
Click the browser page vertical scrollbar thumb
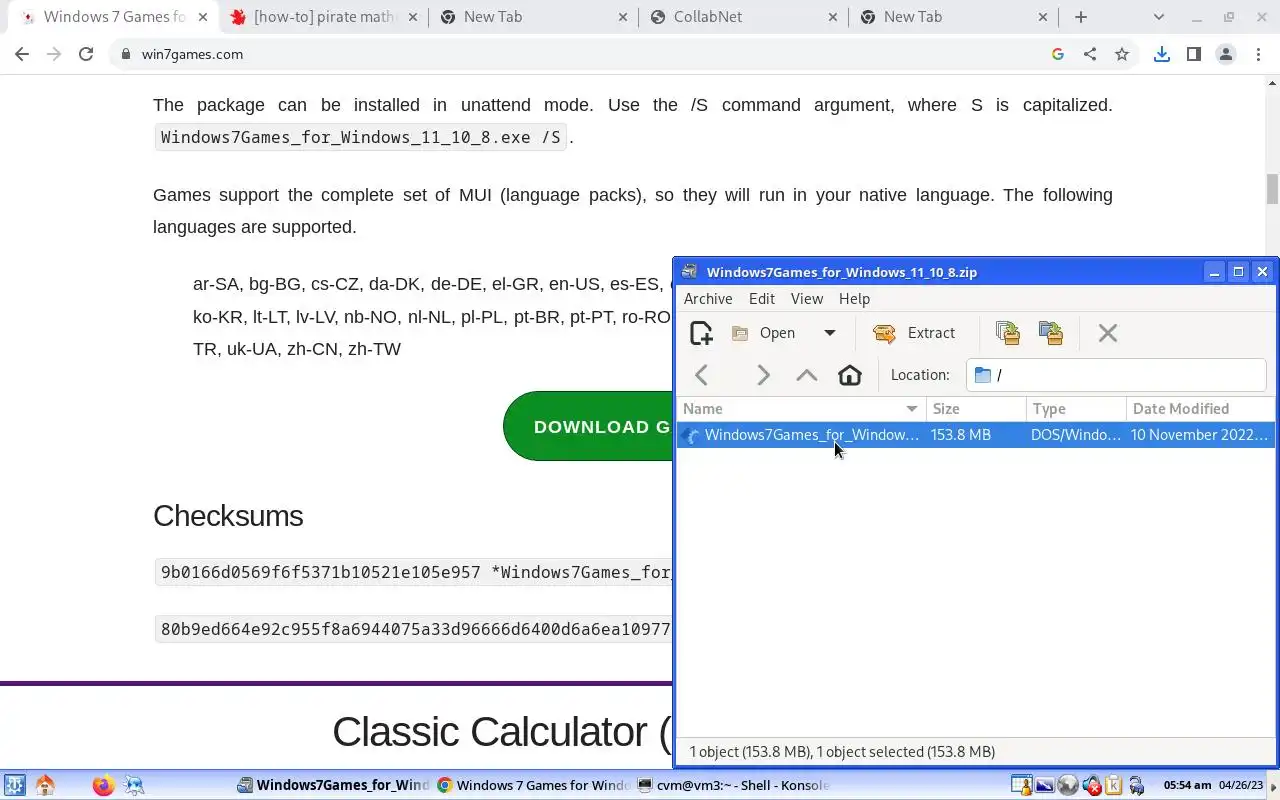point(1272,188)
